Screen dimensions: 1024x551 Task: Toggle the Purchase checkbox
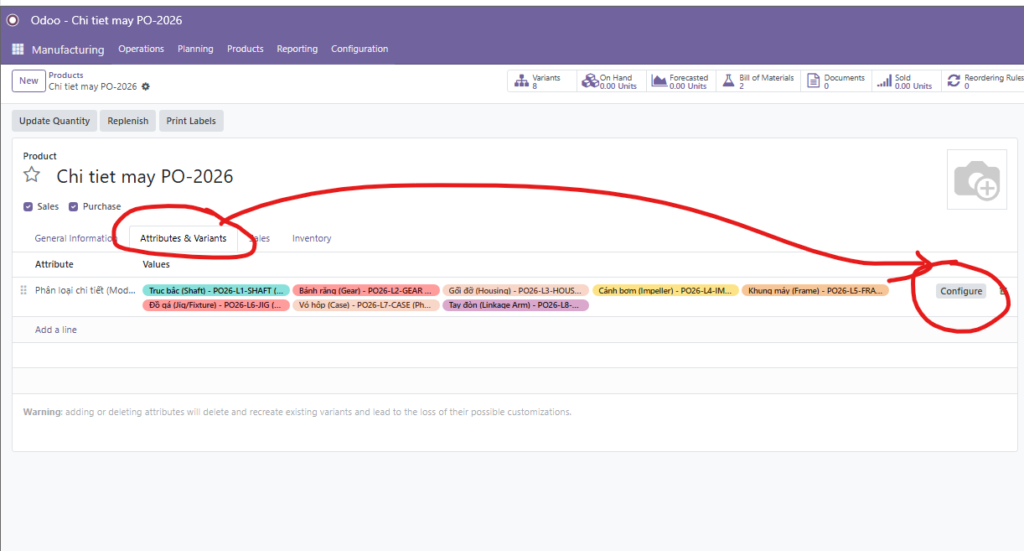74,207
